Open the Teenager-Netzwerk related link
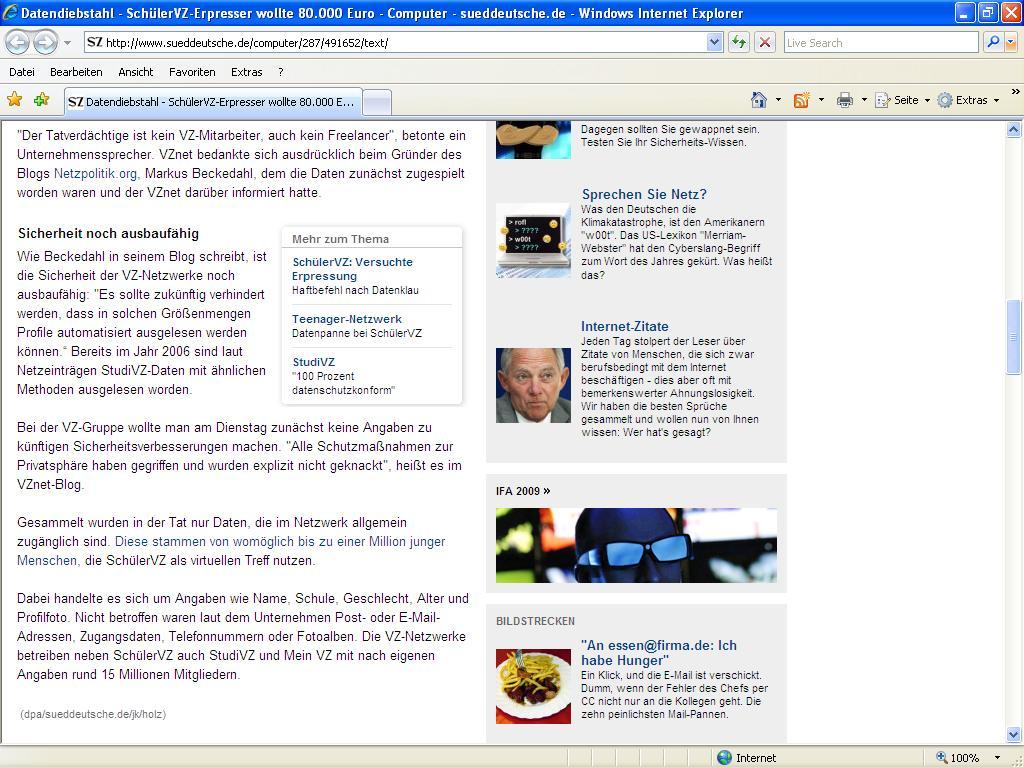 point(347,319)
